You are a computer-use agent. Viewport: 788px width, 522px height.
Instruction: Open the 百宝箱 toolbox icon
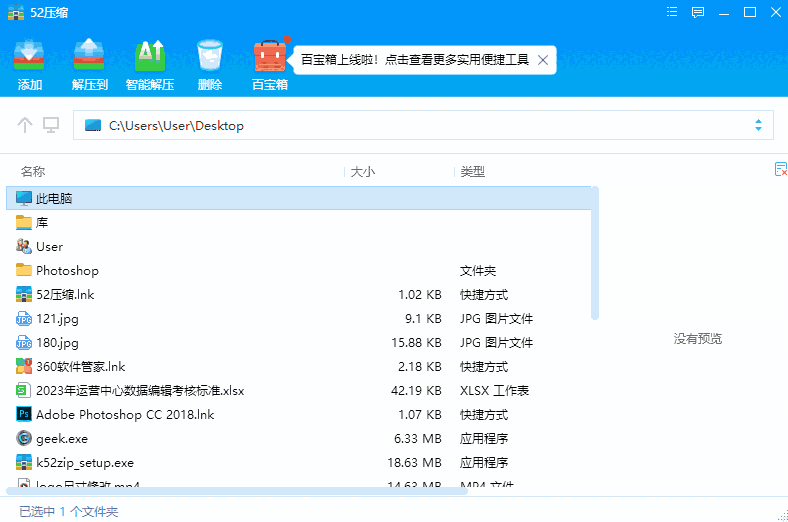pos(270,55)
